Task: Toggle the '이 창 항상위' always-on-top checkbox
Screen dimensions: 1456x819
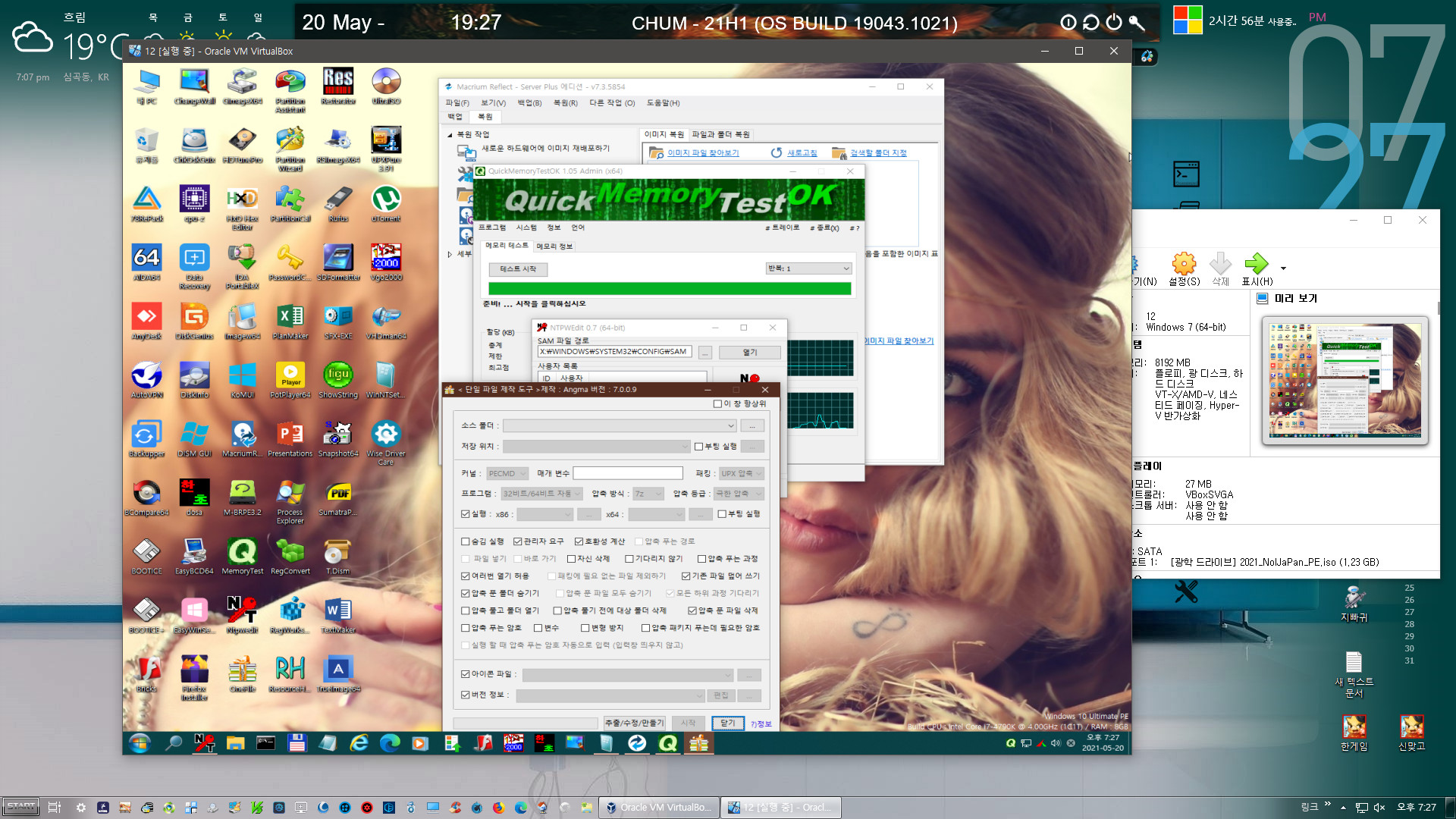Action: click(717, 404)
